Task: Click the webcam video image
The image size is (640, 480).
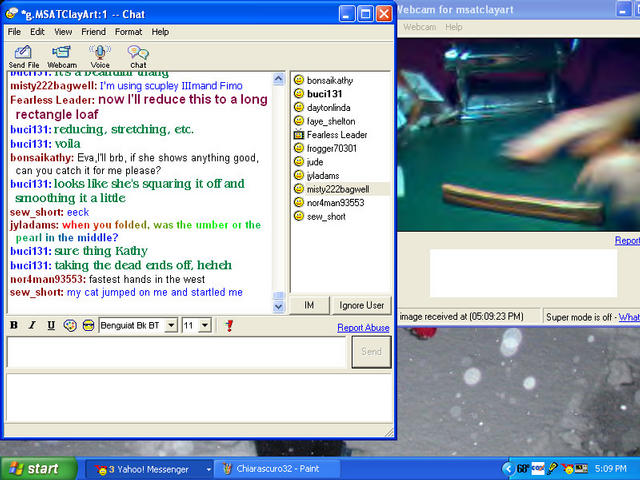Action: pyautogui.click(x=518, y=135)
